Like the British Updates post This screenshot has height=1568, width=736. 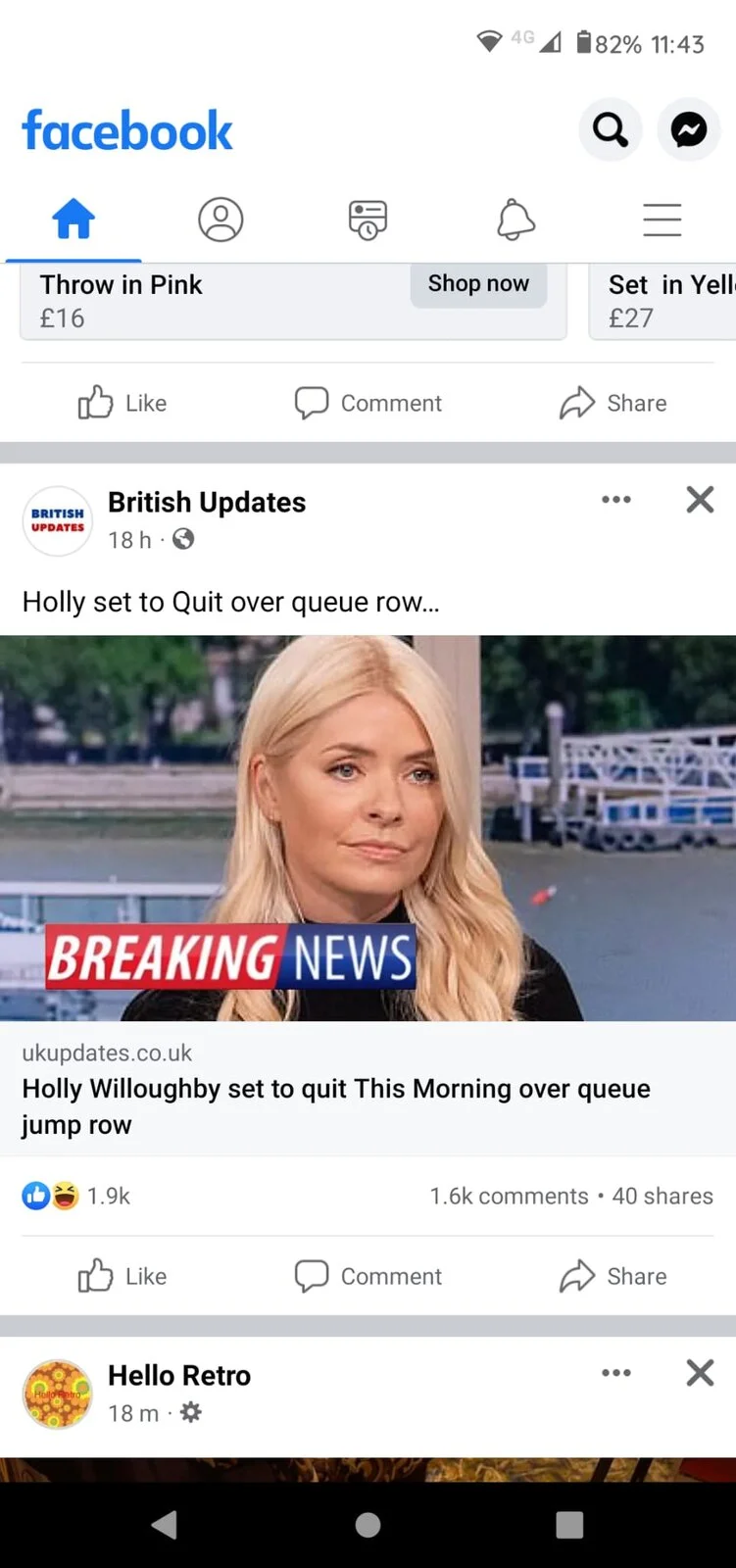[x=123, y=1276]
